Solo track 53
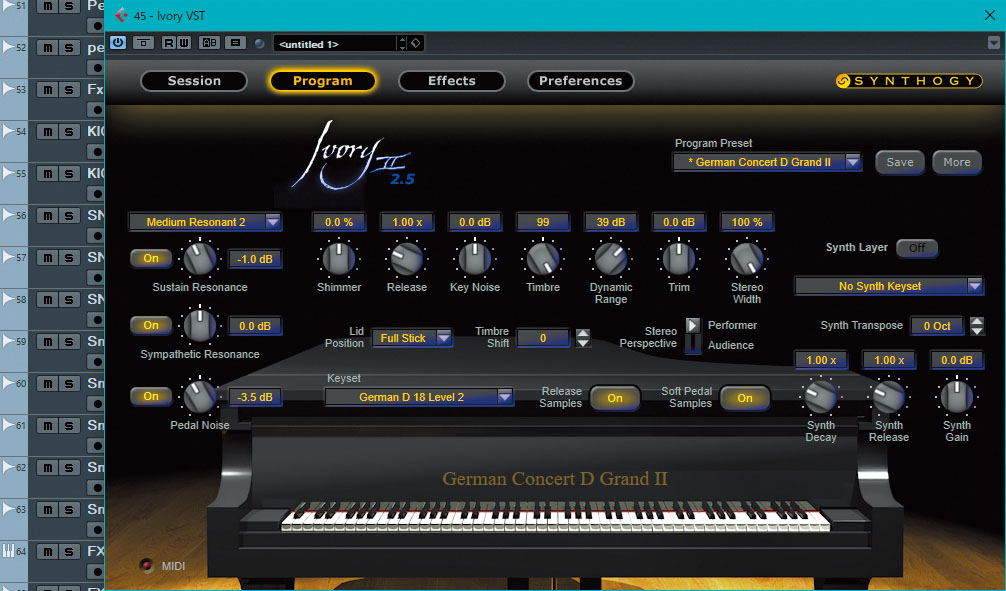 (x=69, y=90)
